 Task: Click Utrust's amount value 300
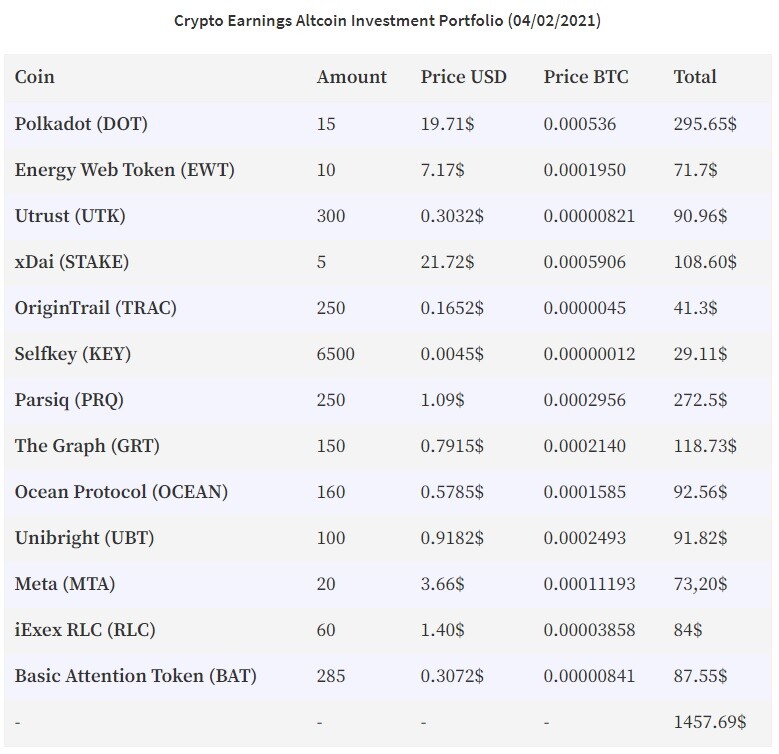(331, 216)
